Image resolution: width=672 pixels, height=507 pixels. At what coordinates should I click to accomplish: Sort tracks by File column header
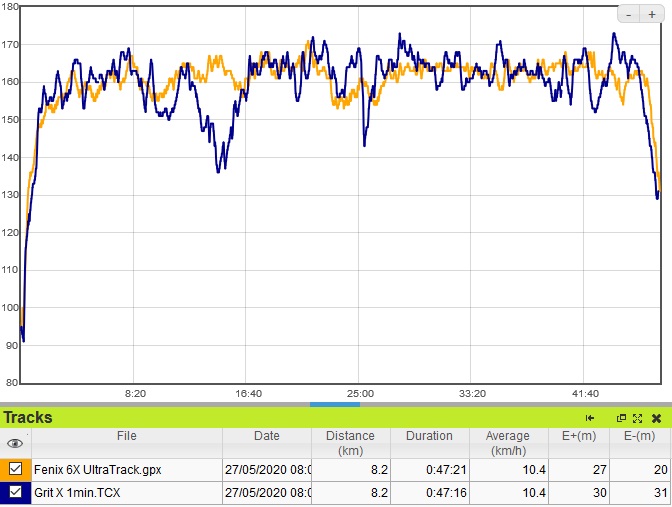(x=126, y=436)
